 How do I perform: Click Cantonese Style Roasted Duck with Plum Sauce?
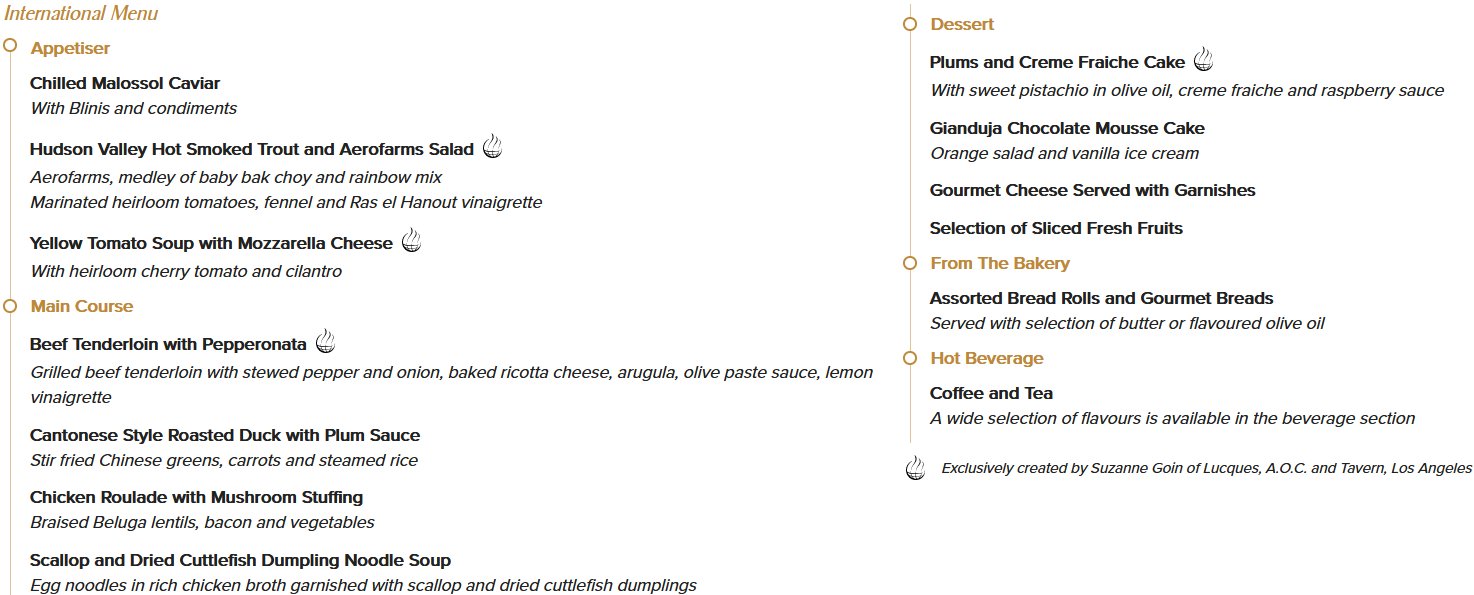225,435
